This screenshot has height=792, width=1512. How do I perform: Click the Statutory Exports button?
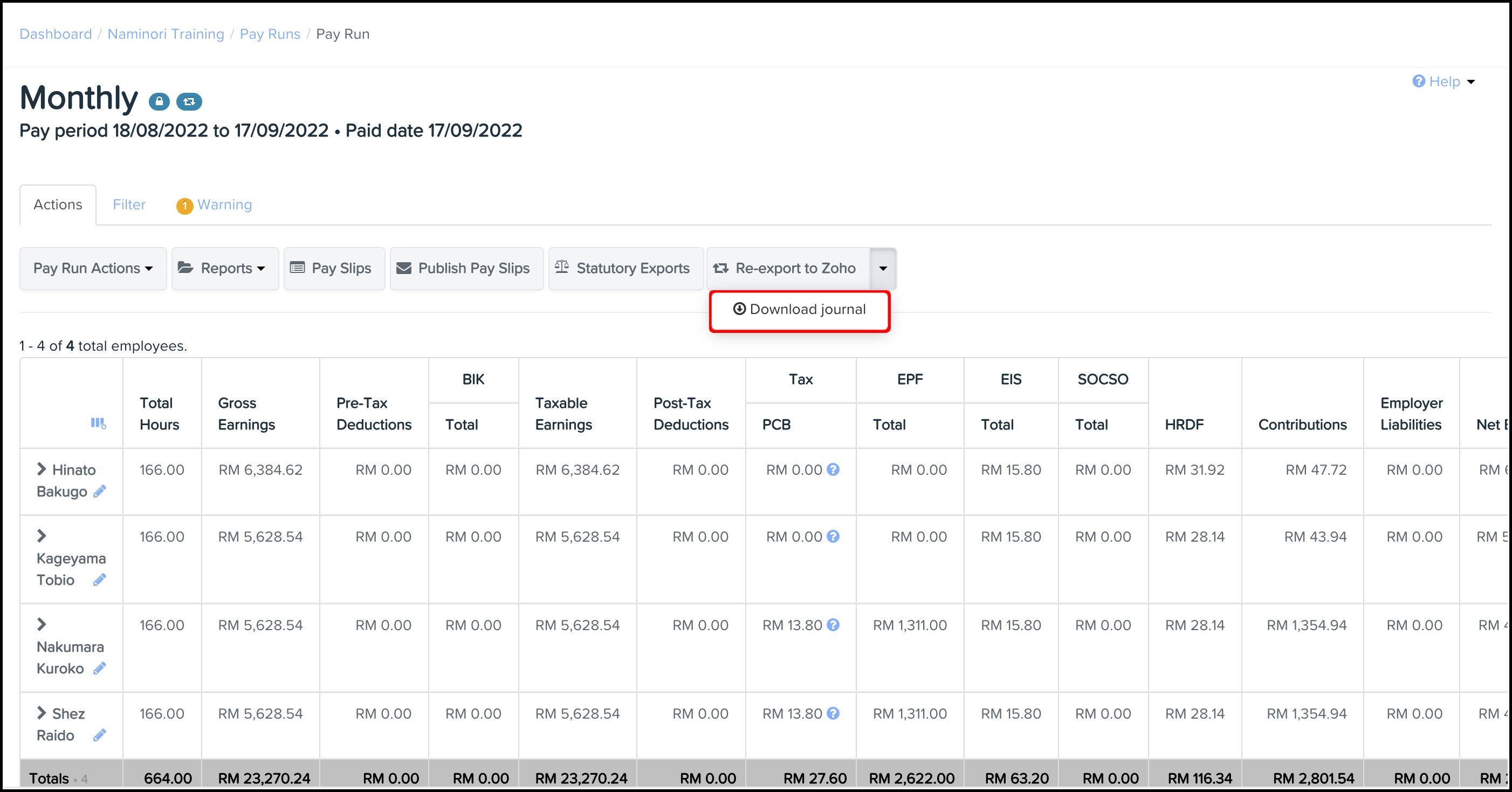pos(625,268)
